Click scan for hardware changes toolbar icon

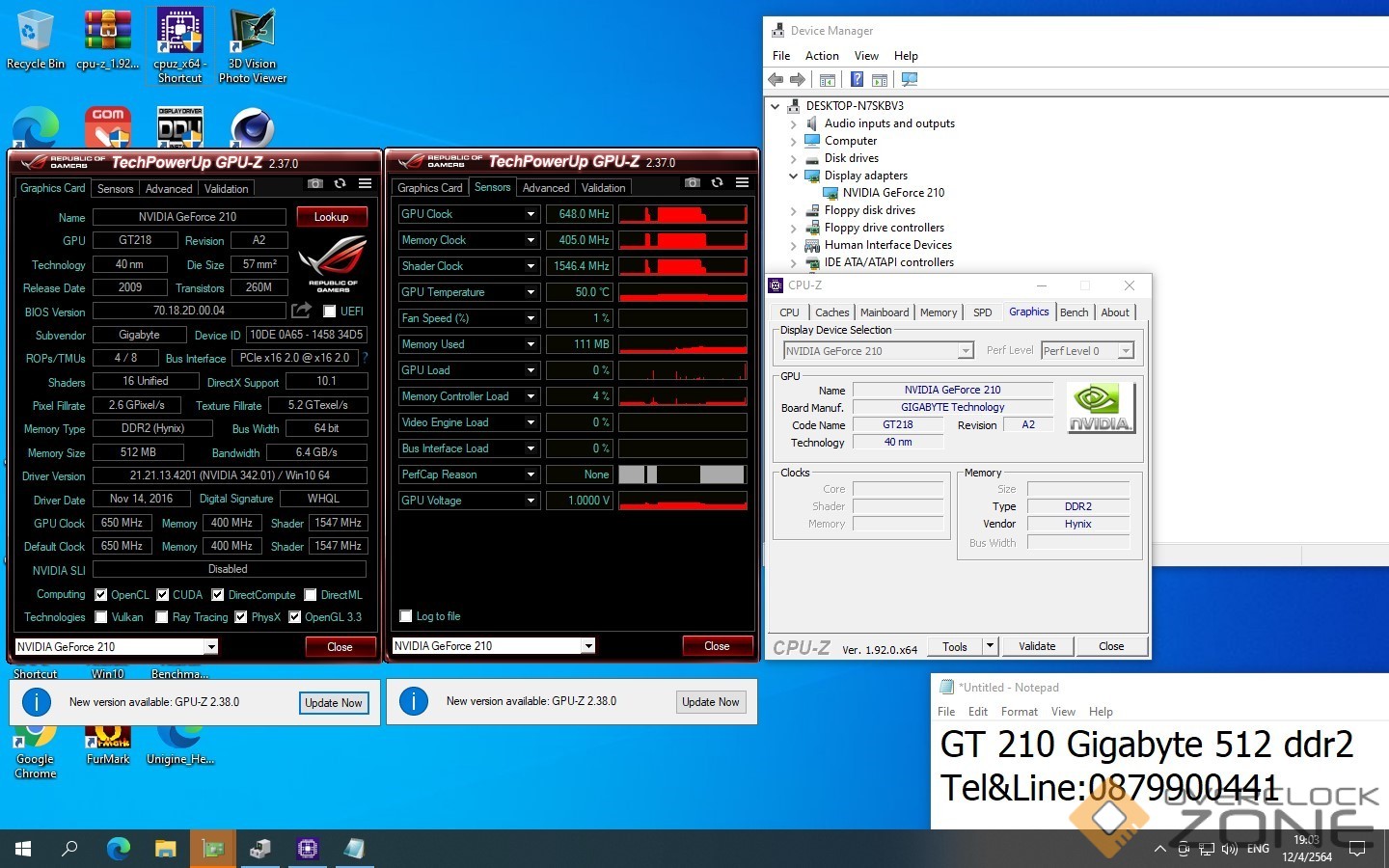tap(909, 79)
